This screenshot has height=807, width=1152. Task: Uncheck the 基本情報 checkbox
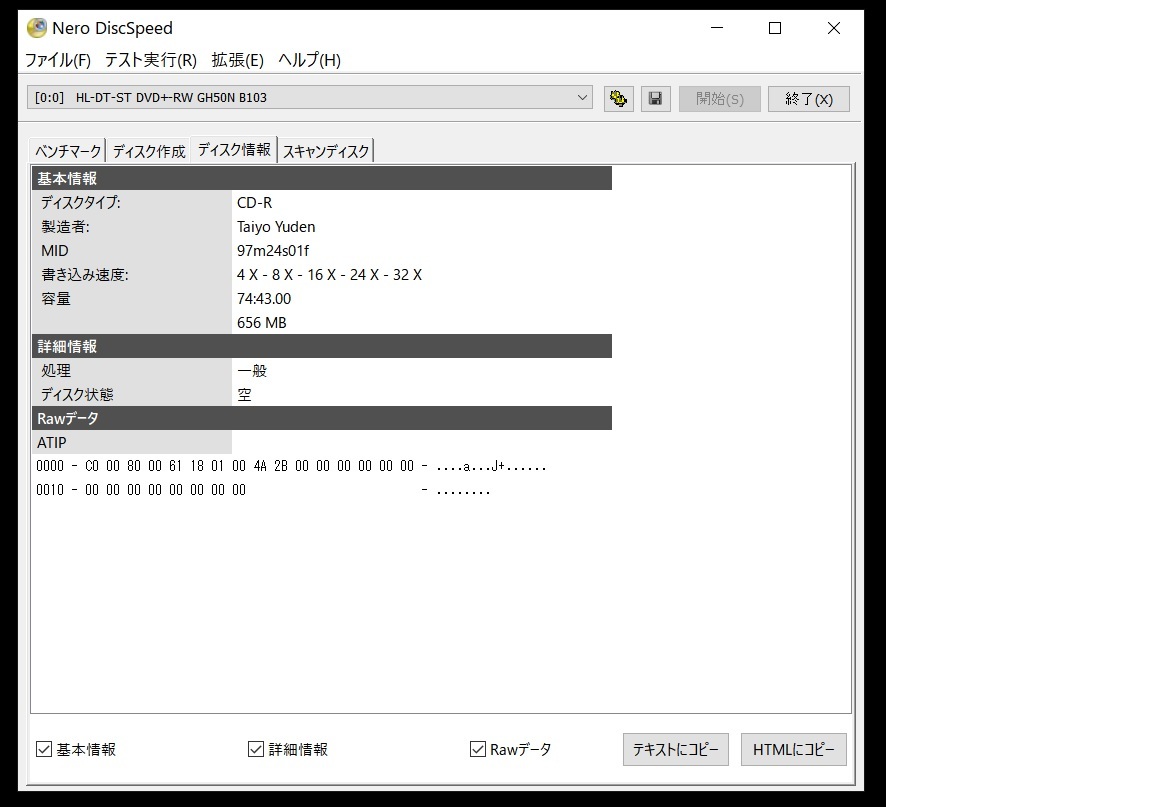tap(44, 749)
